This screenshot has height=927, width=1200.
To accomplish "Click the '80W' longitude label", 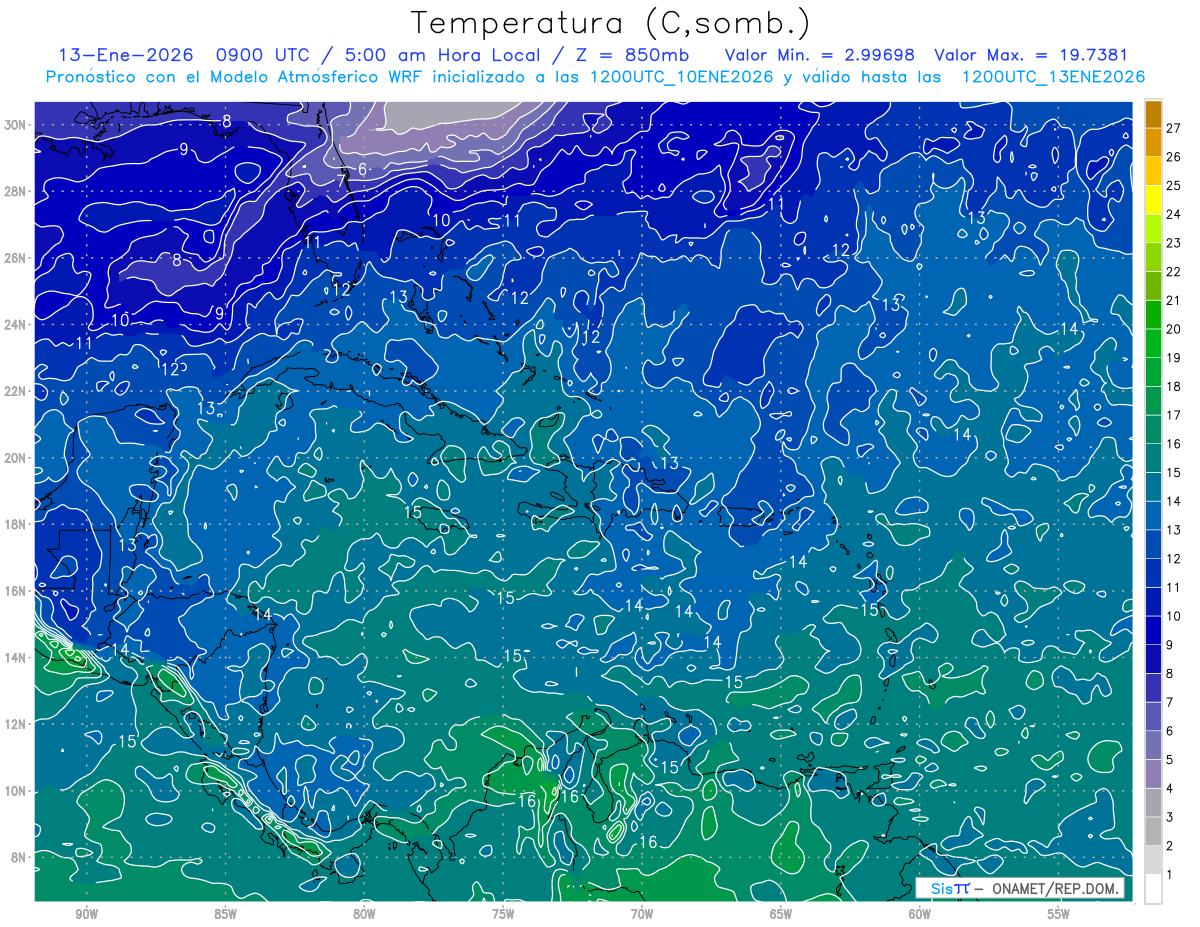I will pos(364,914).
